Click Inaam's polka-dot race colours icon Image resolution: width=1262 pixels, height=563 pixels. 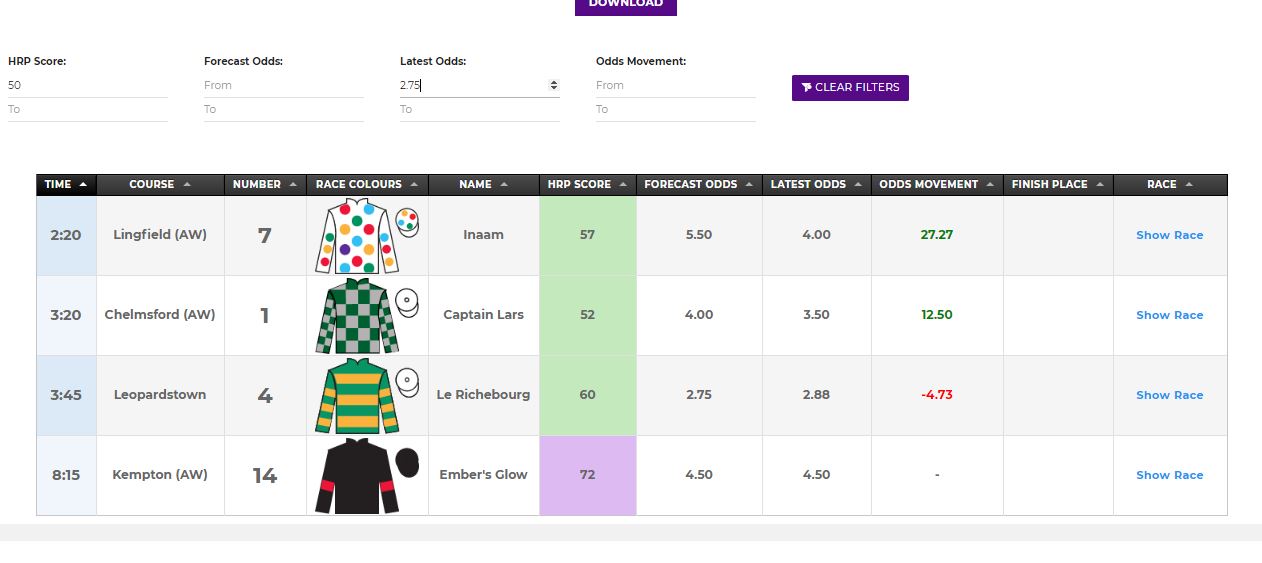tap(367, 236)
